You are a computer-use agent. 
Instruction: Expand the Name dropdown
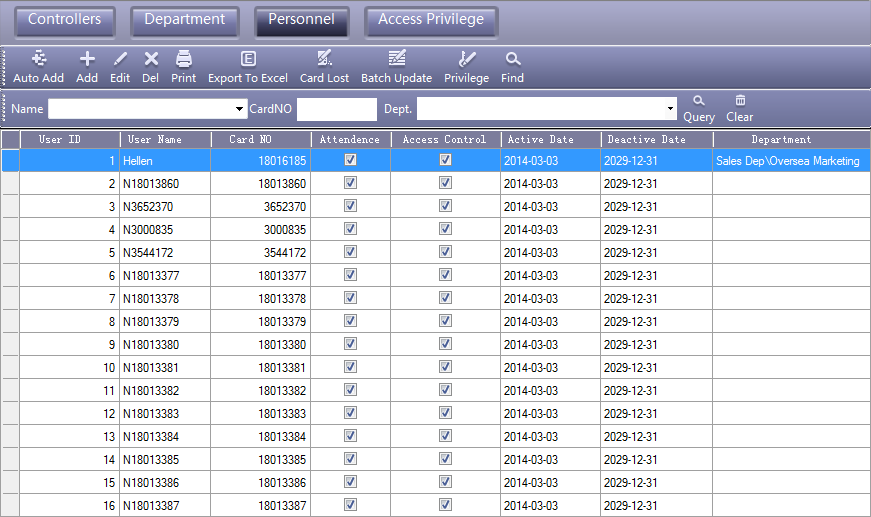click(239, 109)
